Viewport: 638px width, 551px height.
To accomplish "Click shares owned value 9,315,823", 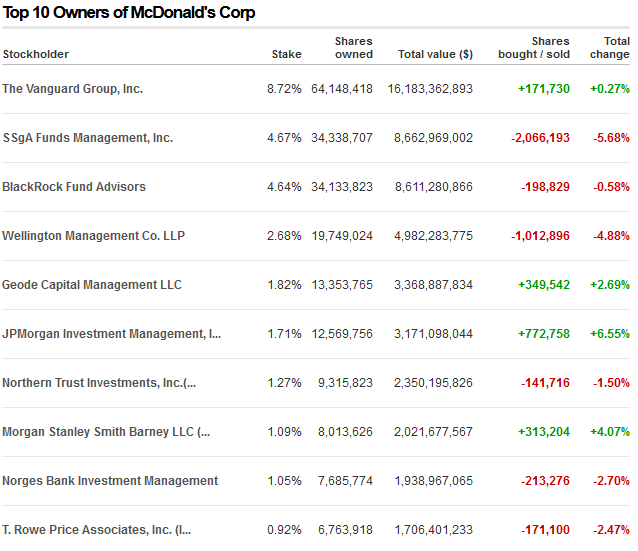I will click(345, 383).
